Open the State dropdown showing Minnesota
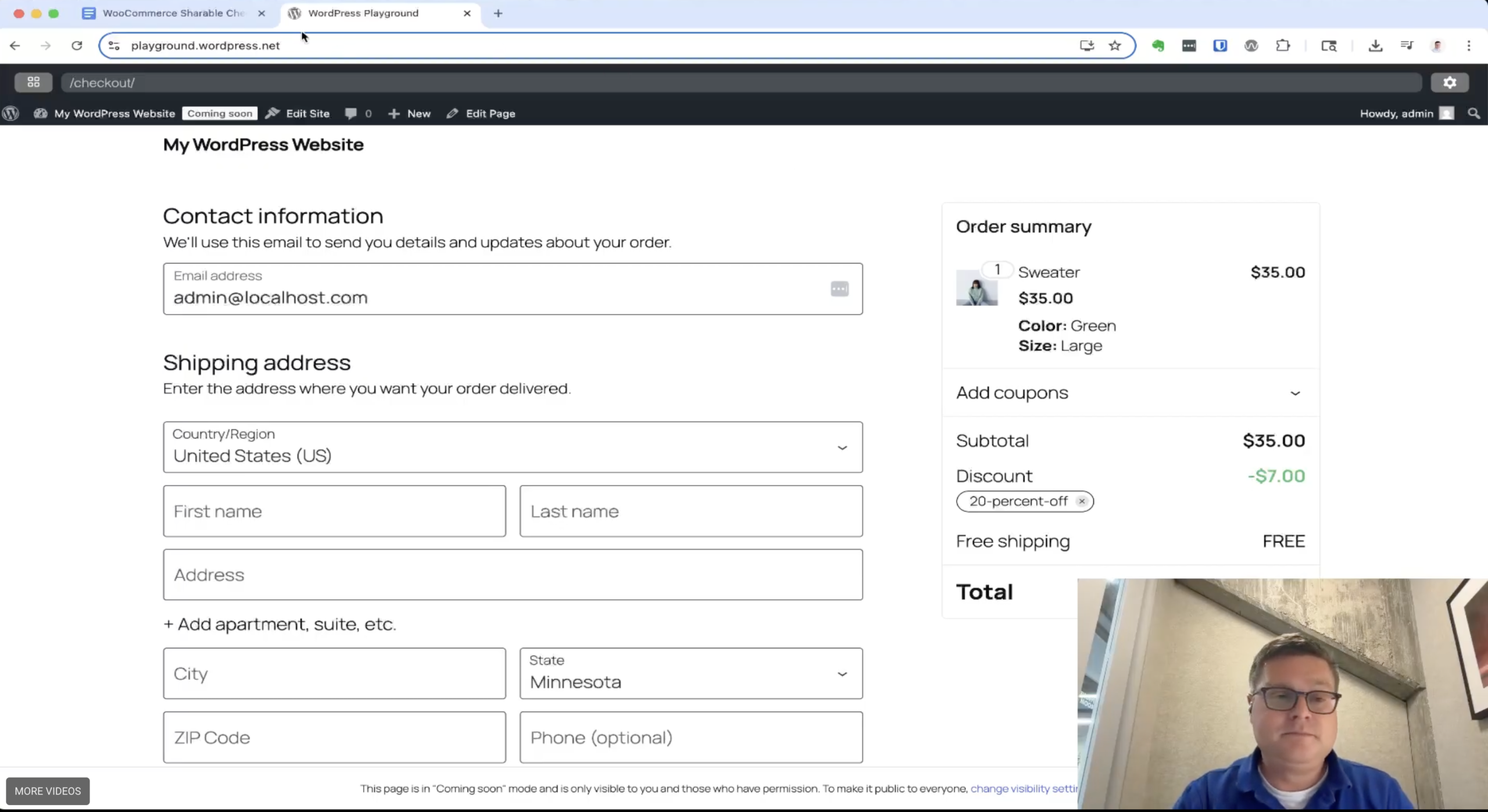The height and width of the screenshot is (812, 1488). (691, 673)
